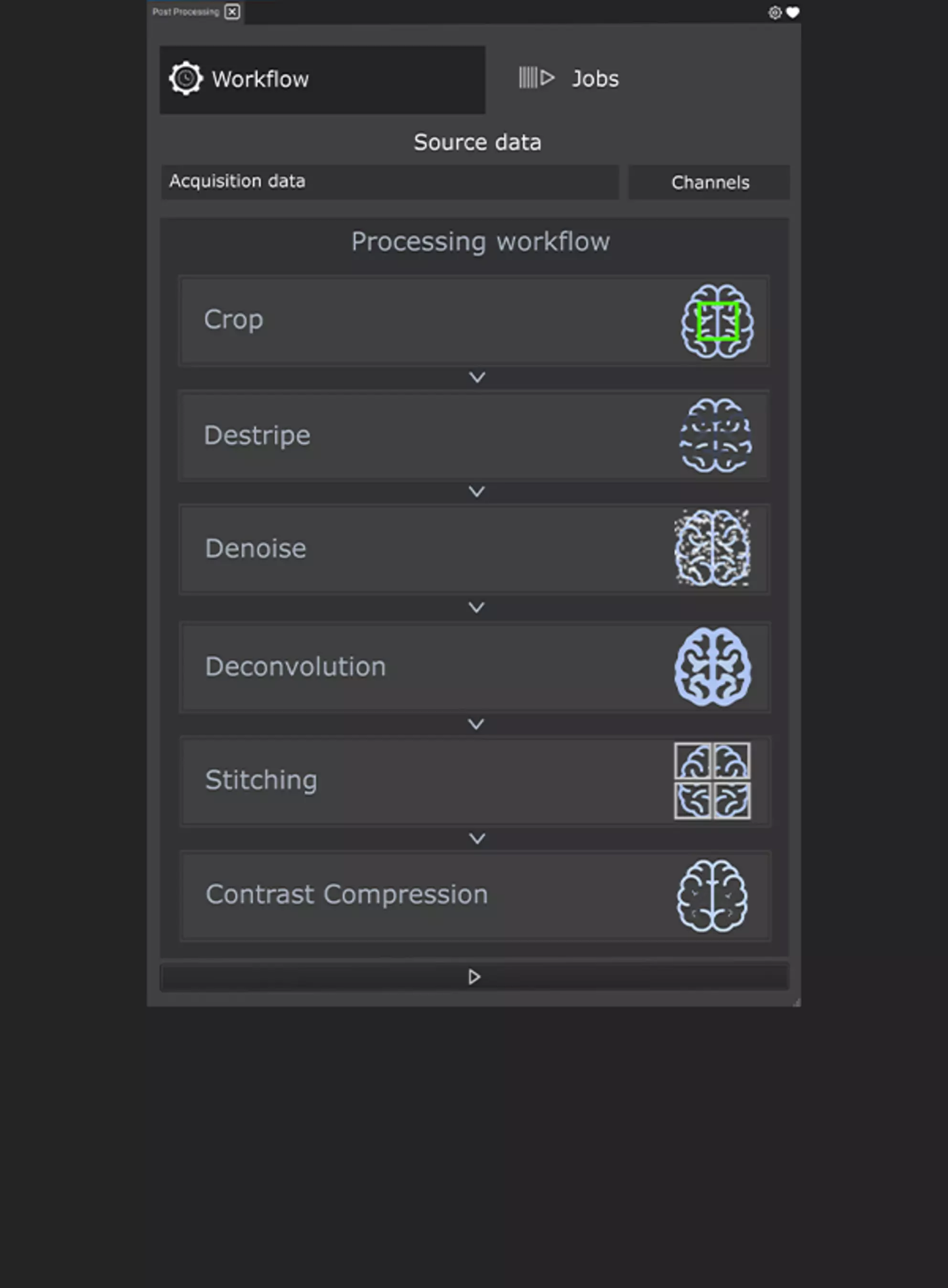Click the Deconvolution brain icon
The width and height of the screenshot is (948, 1288).
coord(712,666)
